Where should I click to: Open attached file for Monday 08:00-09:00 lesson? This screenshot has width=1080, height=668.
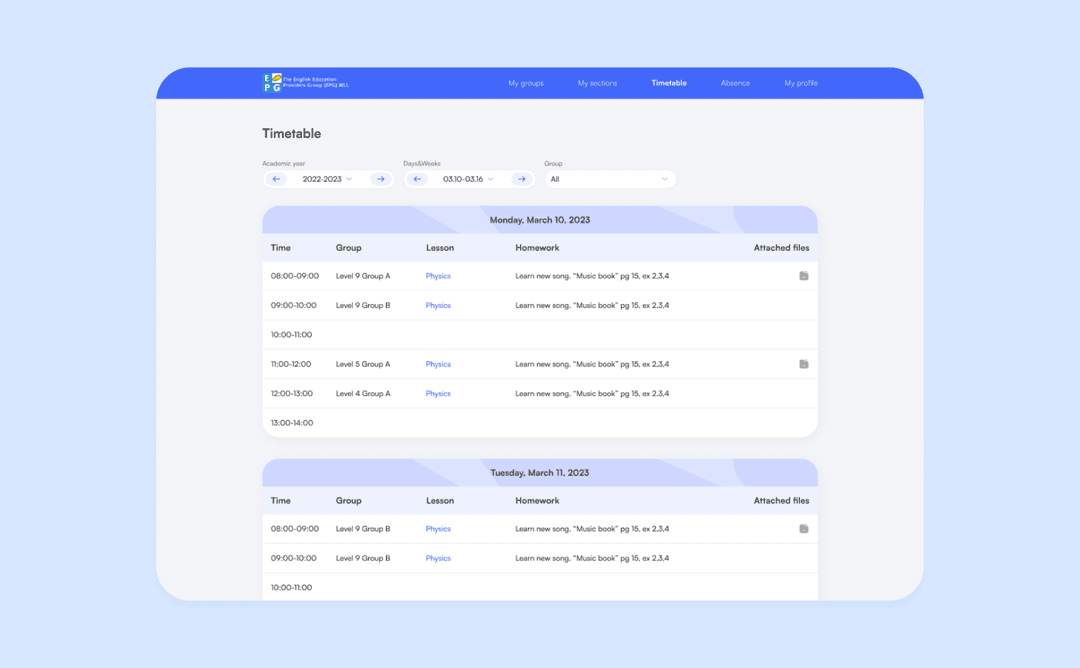[803, 275]
